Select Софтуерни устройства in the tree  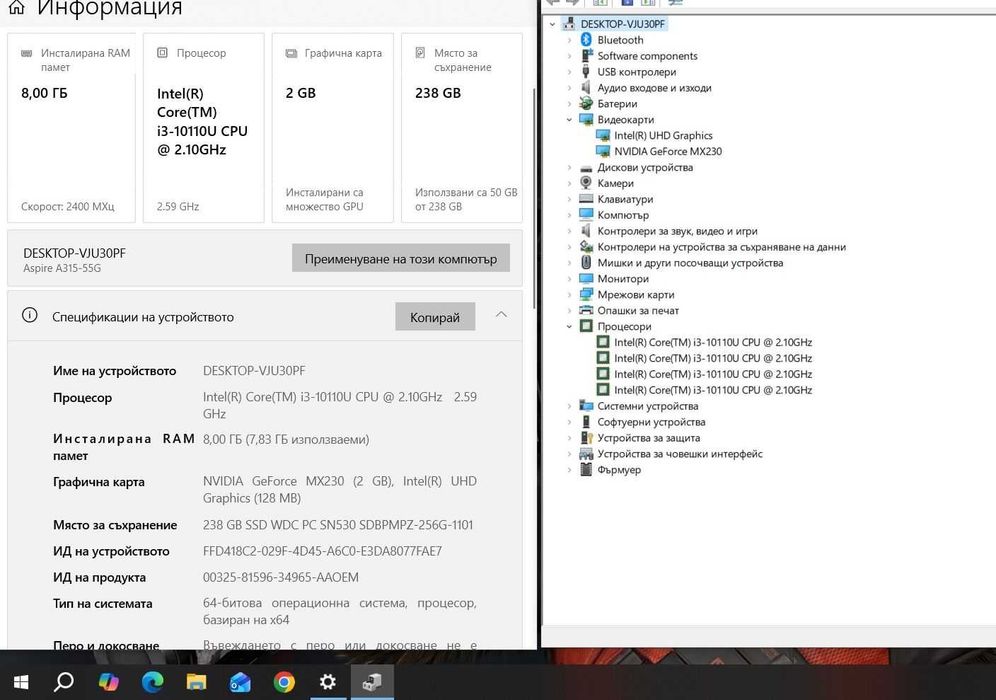pos(651,422)
